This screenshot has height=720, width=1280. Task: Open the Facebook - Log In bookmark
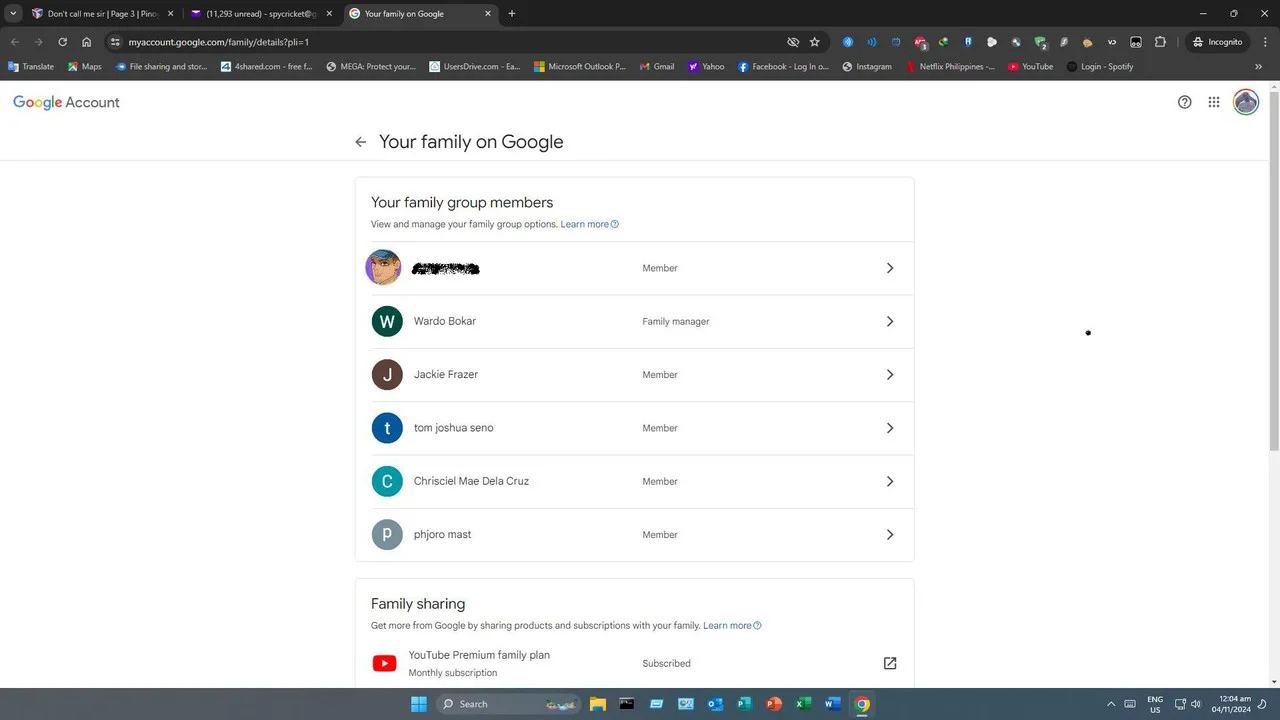783,67
